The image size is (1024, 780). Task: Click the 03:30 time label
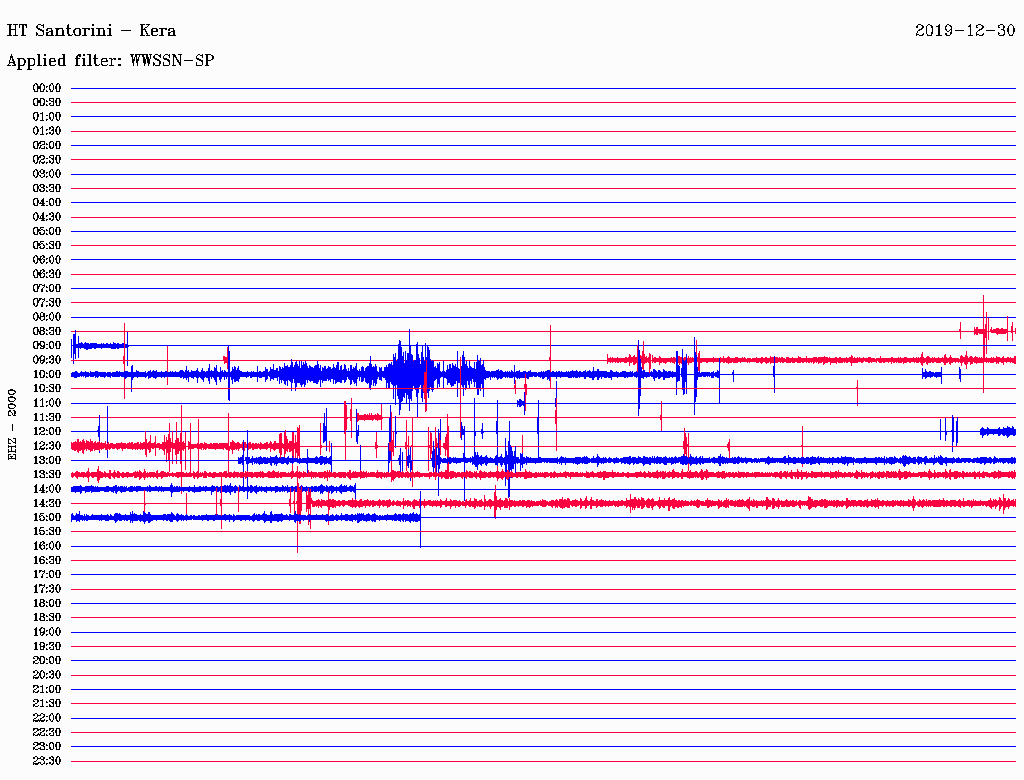[47, 188]
